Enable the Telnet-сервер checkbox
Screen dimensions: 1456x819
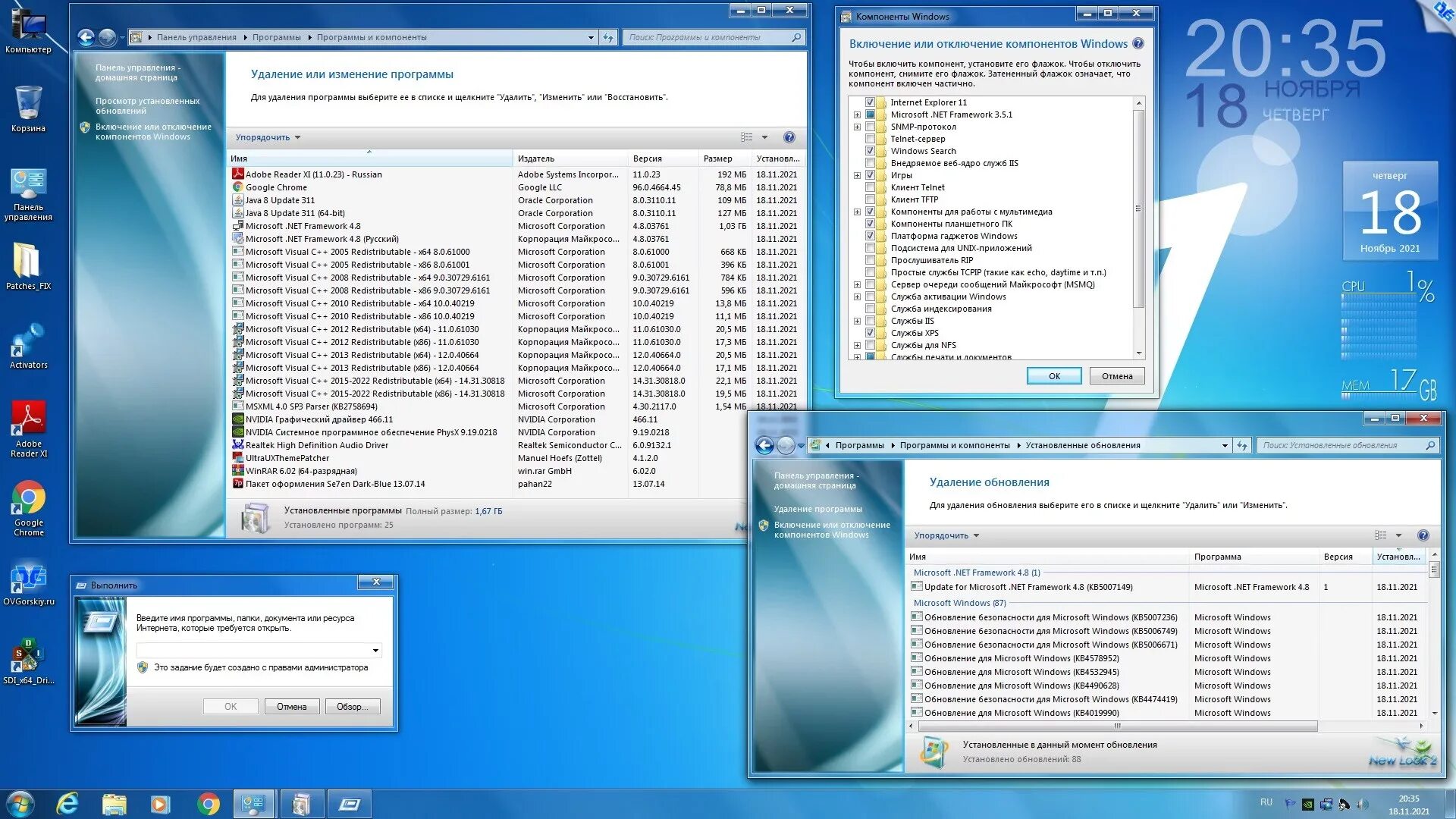coord(871,139)
